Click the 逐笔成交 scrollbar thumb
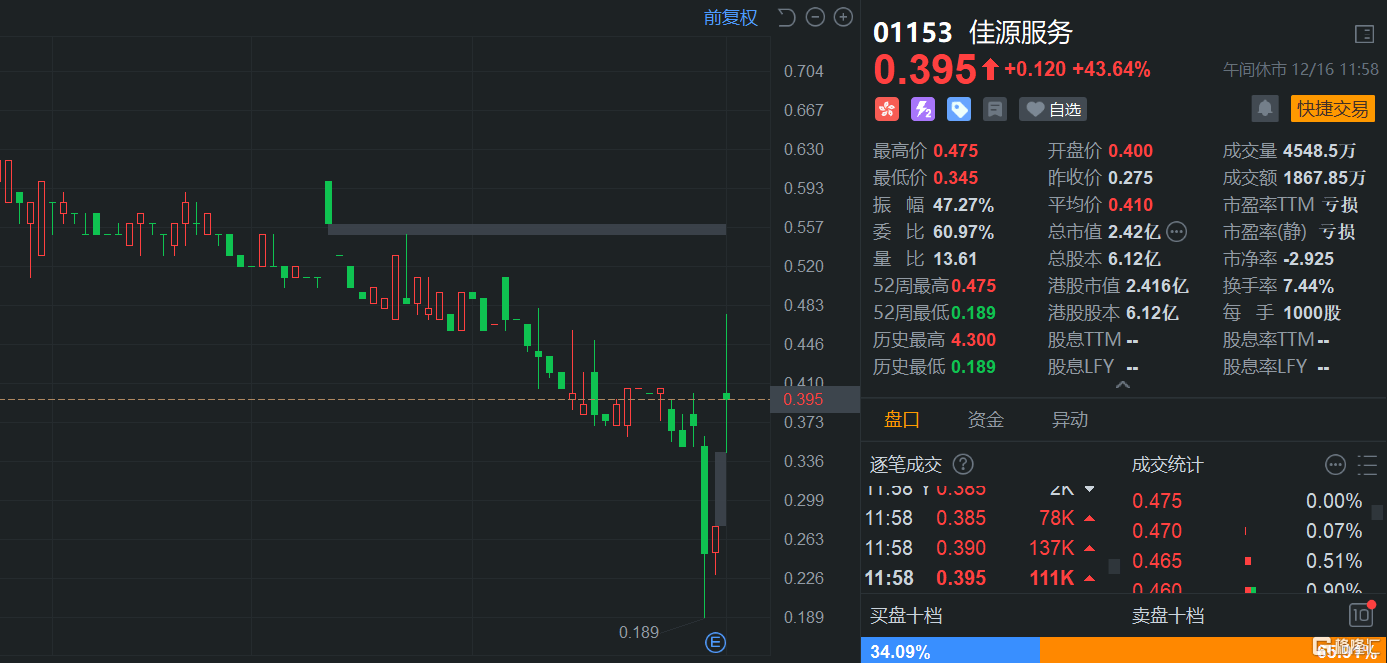 (1114, 567)
